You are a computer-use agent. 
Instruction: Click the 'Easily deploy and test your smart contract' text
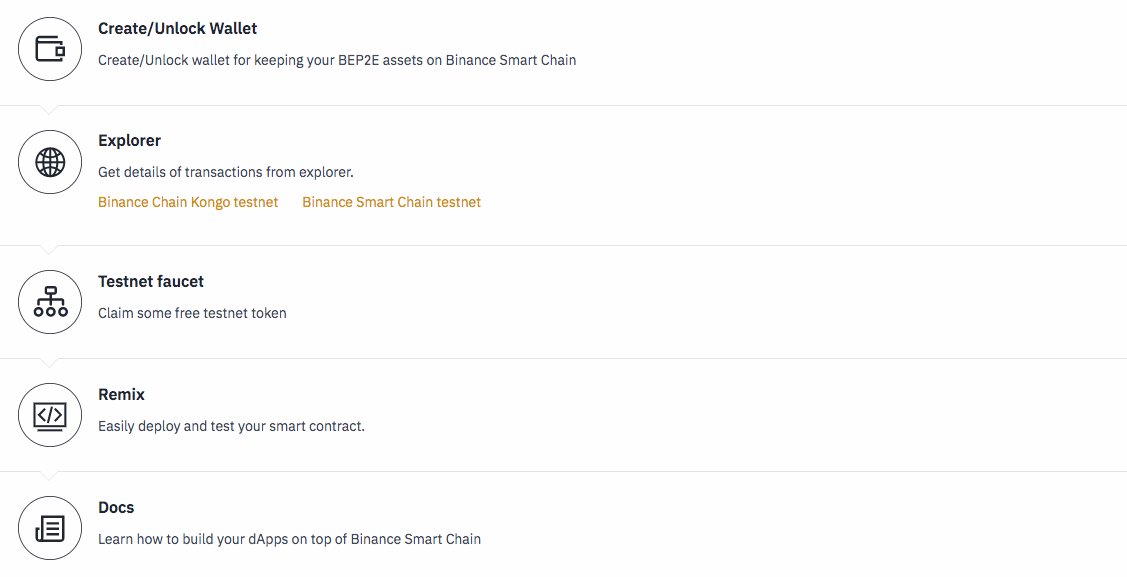[x=231, y=426]
